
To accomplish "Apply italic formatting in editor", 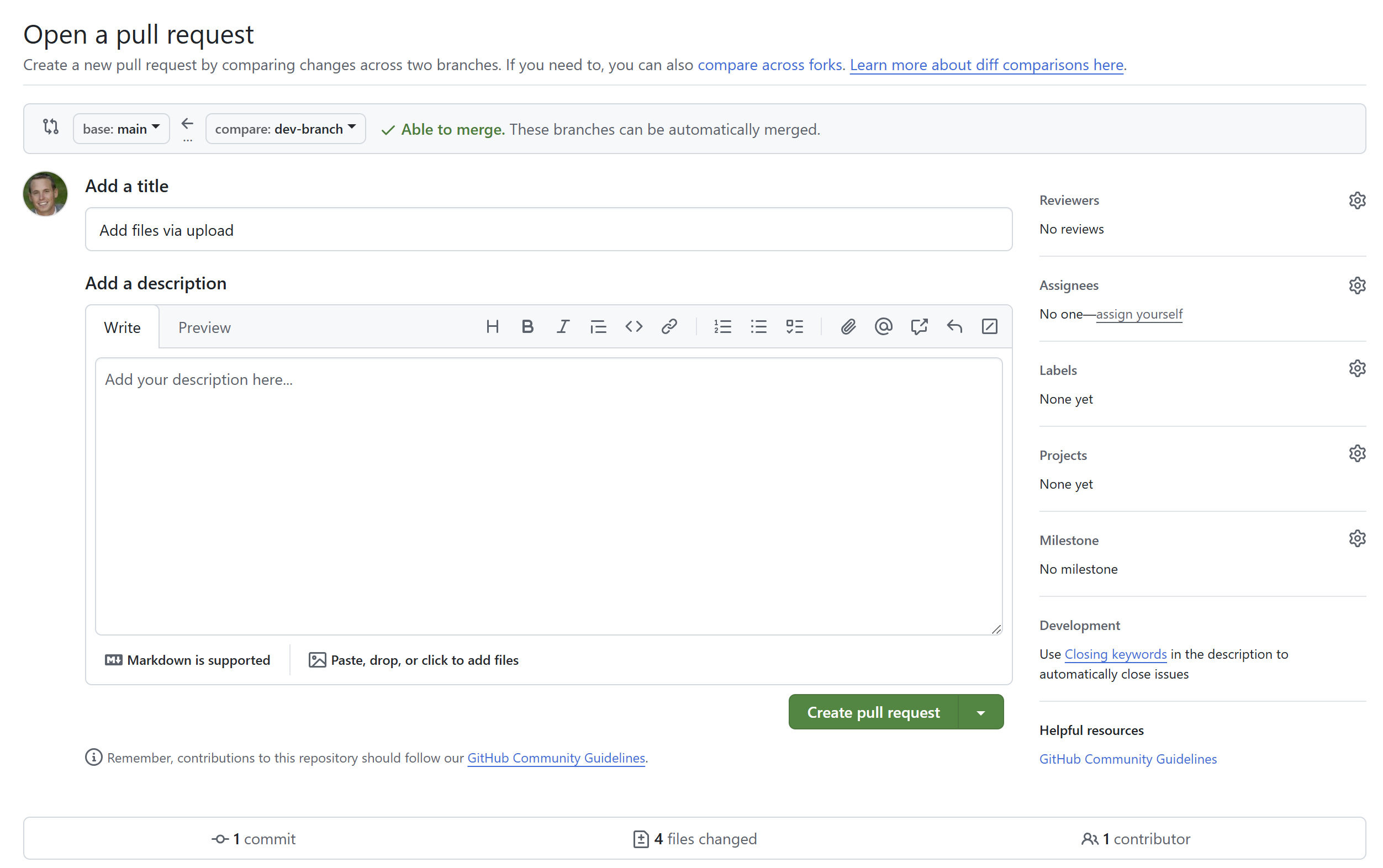I will point(563,327).
